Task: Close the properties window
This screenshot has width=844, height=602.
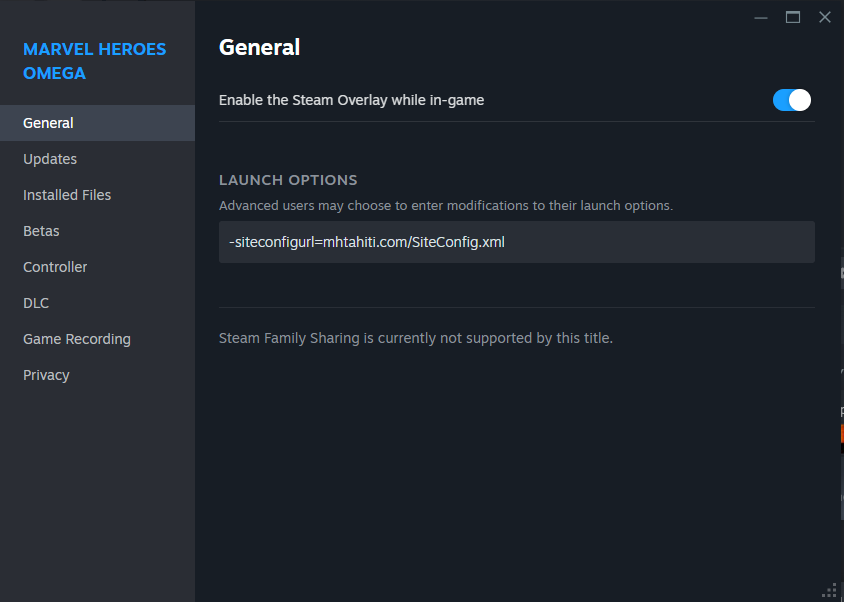Action: pyautogui.click(x=825, y=17)
